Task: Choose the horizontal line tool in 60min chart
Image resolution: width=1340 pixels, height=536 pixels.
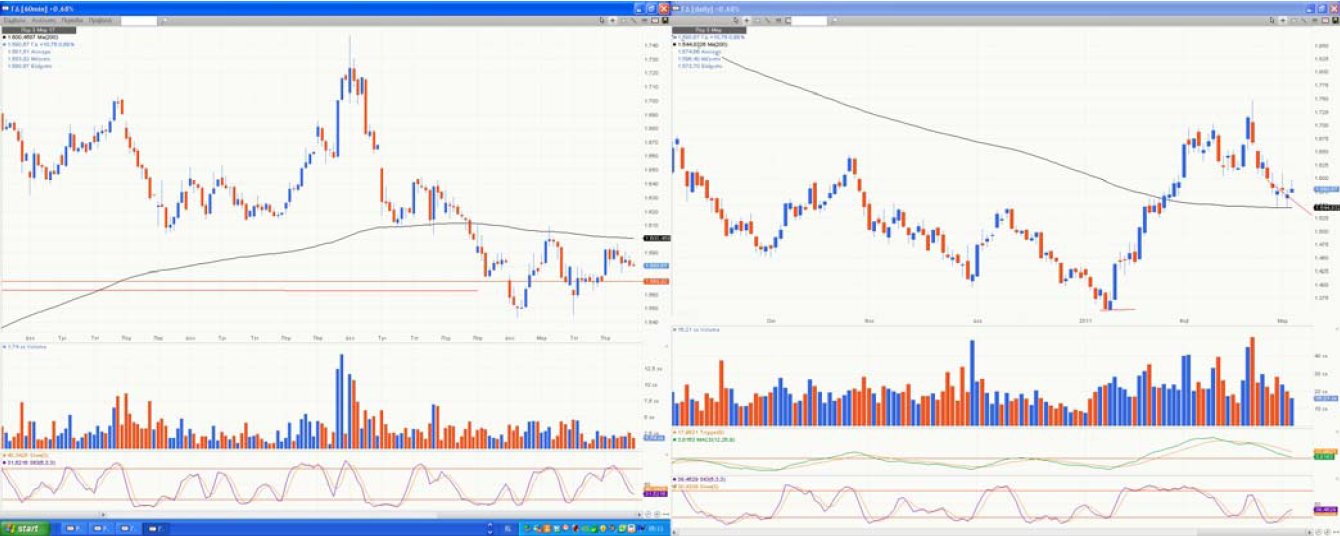Action: tap(643, 20)
